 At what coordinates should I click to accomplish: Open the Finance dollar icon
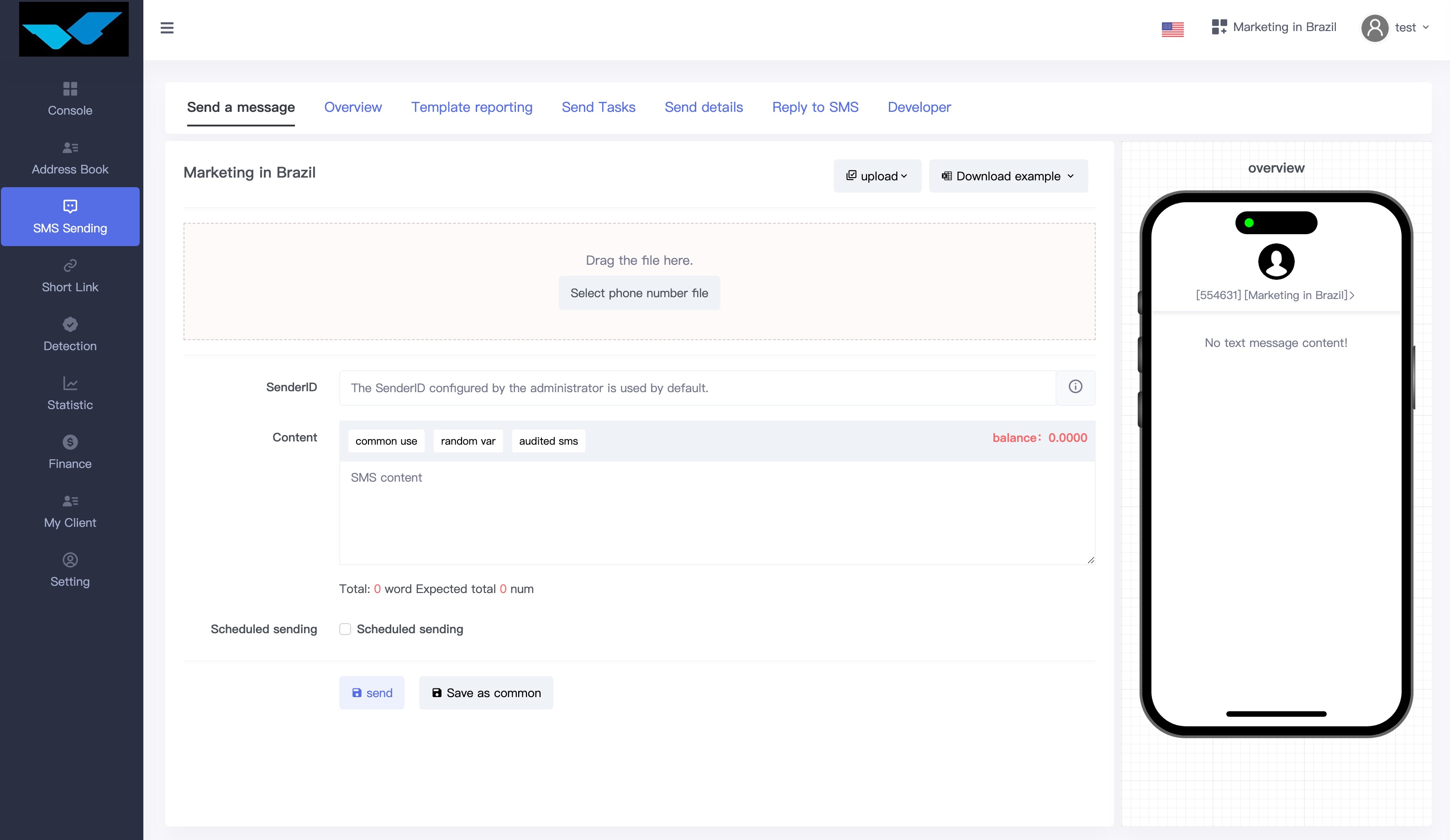70,442
